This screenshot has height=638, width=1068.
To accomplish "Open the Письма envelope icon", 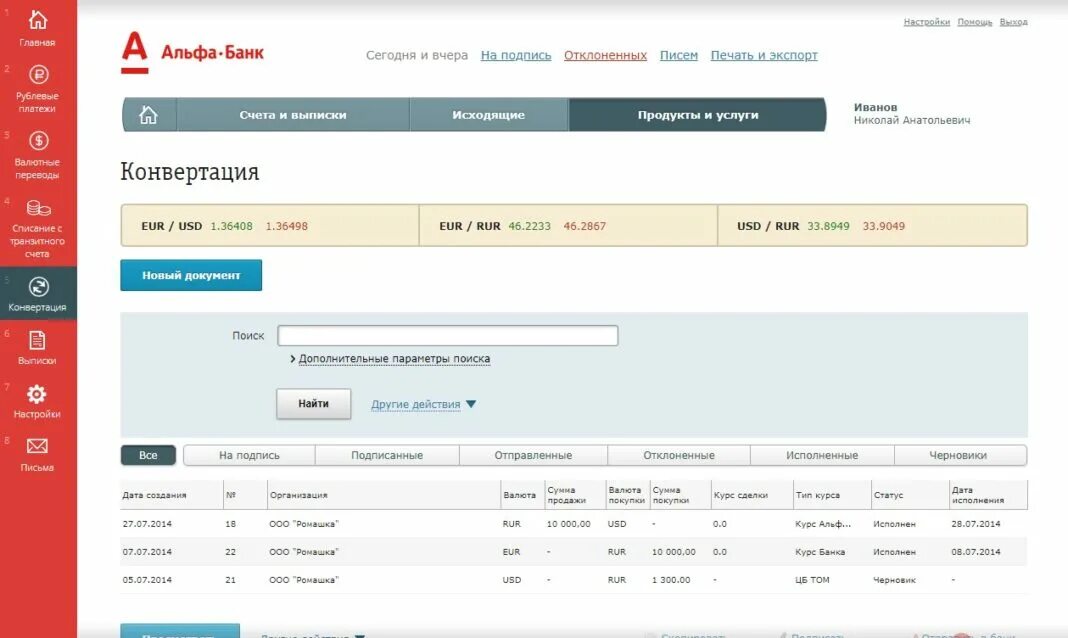I will coord(37,446).
